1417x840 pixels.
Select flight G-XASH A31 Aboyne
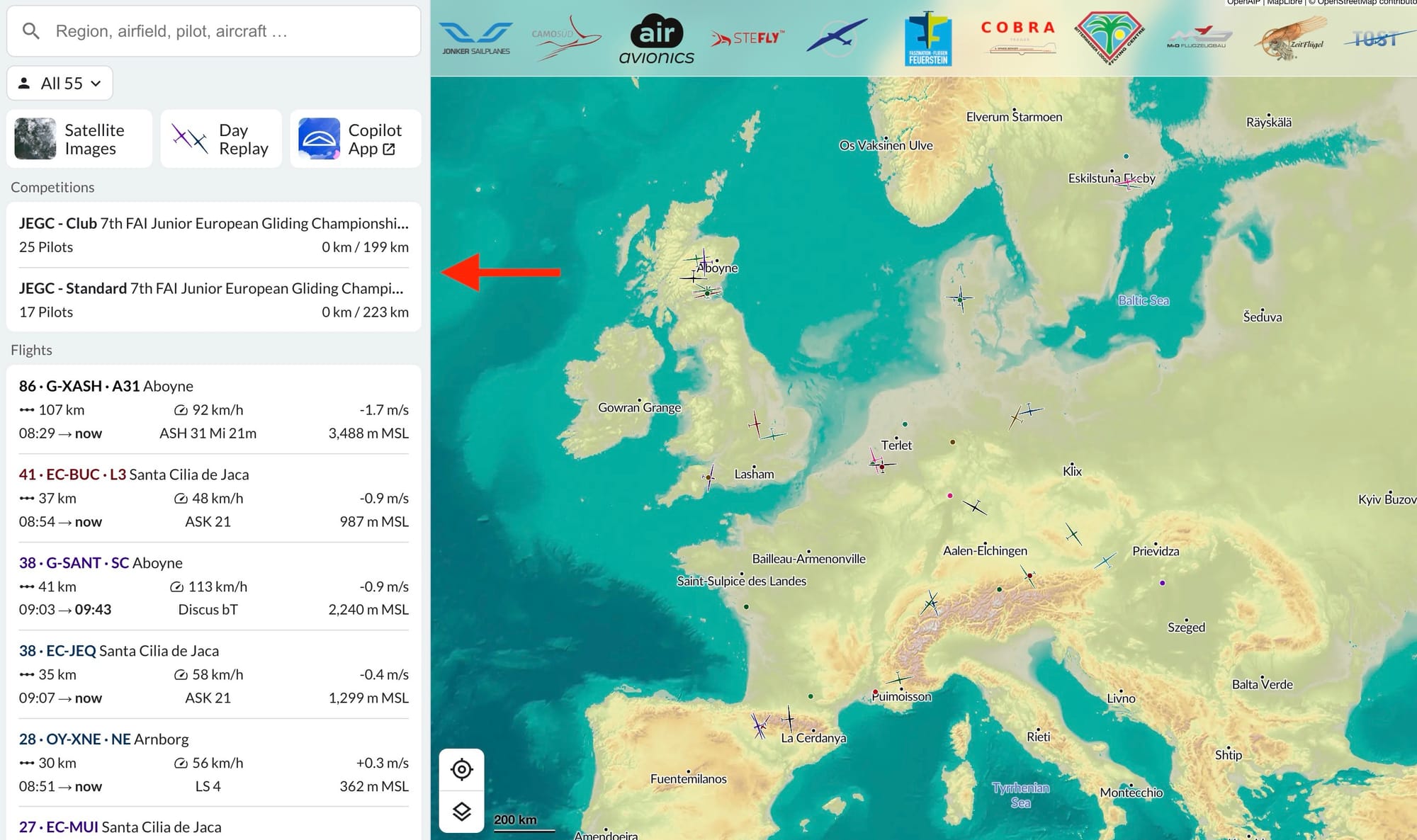(x=214, y=409)
